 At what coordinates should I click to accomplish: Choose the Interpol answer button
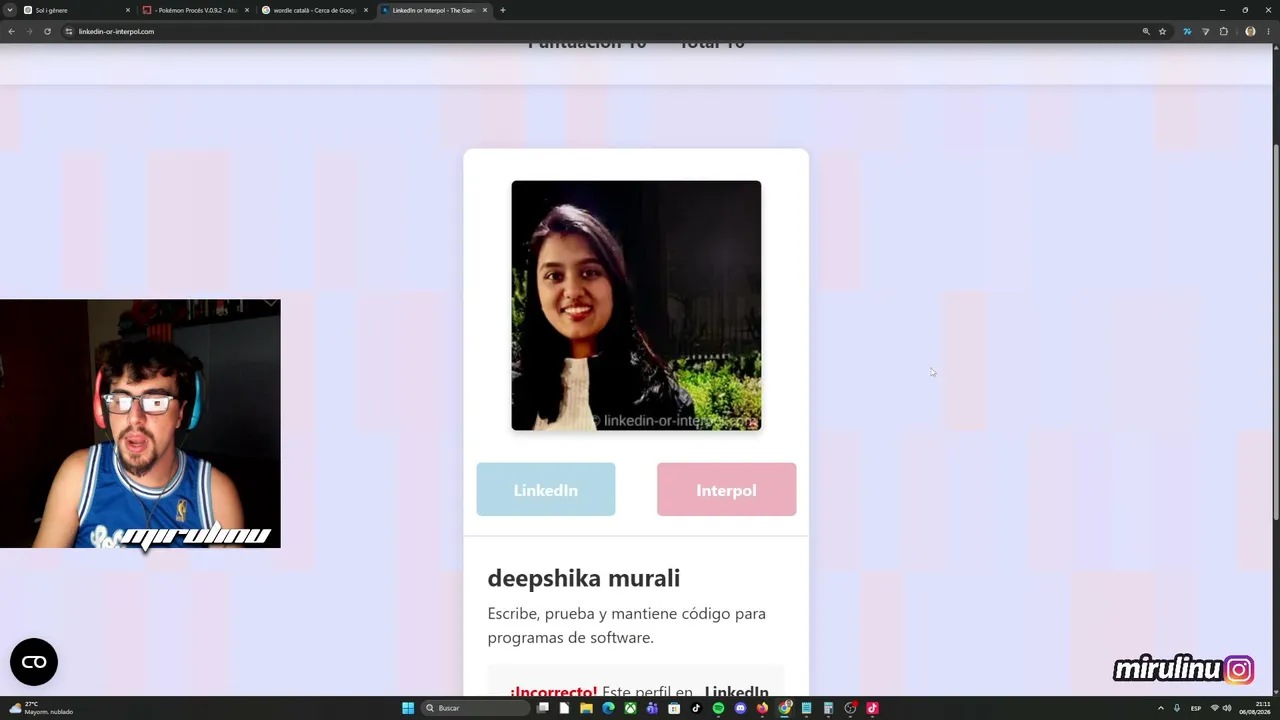pos(726,490)
